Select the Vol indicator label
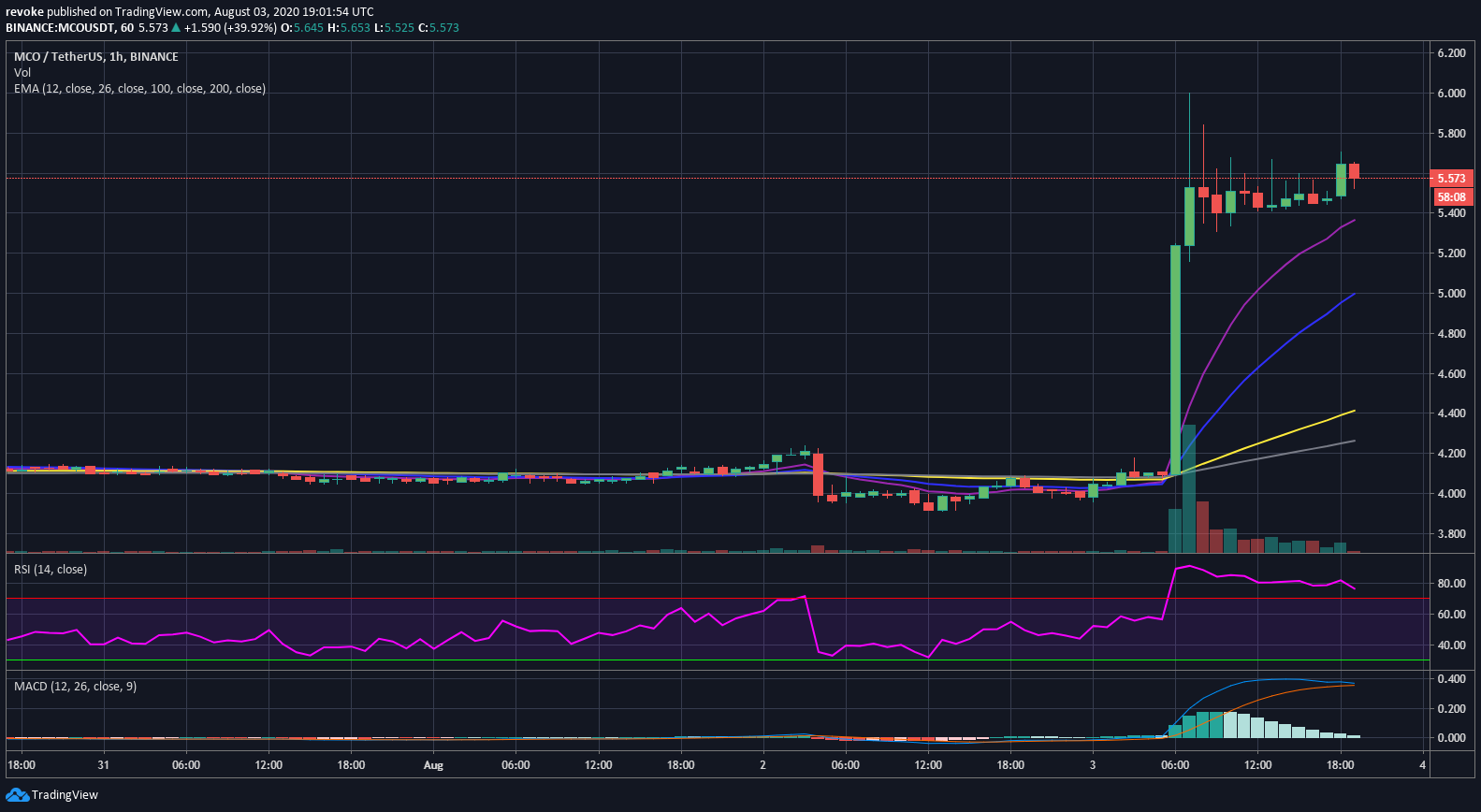Screen dimensions: 1481x812 click(22, 73)
